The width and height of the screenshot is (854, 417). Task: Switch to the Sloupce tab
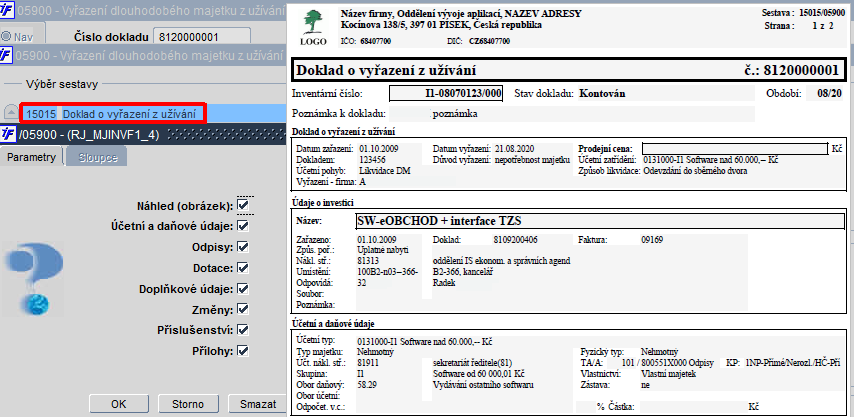97,157
